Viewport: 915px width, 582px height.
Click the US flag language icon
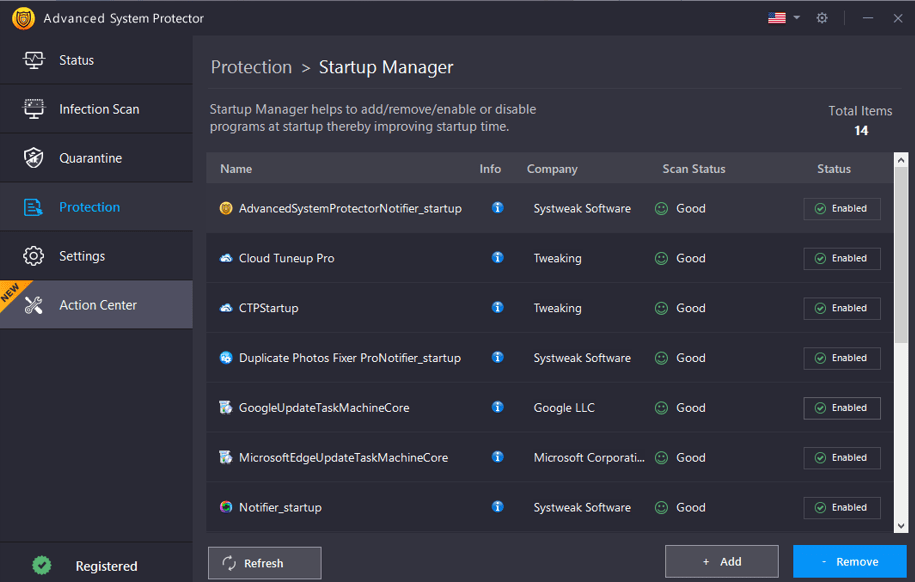pyautogui.click(x=777, y=18)
